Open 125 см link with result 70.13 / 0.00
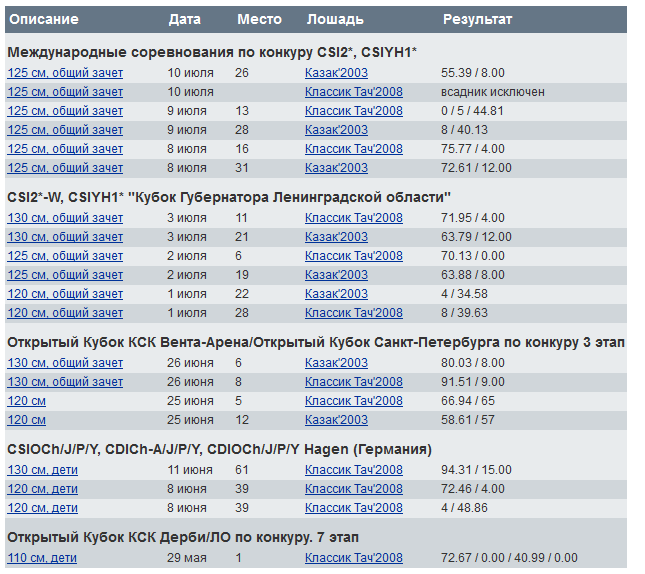 pyautogui.click(x=65, y=256)
